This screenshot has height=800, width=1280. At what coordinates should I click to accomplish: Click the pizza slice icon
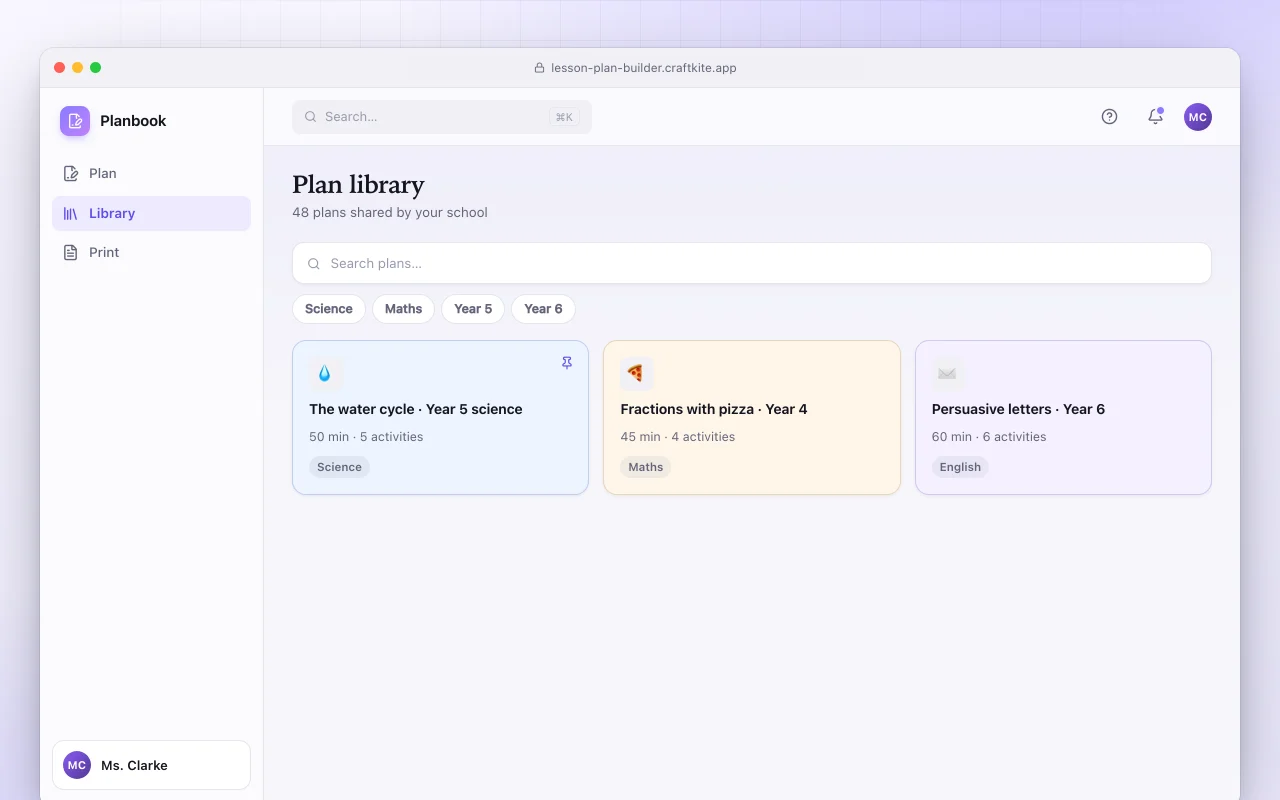coord(636,373)
